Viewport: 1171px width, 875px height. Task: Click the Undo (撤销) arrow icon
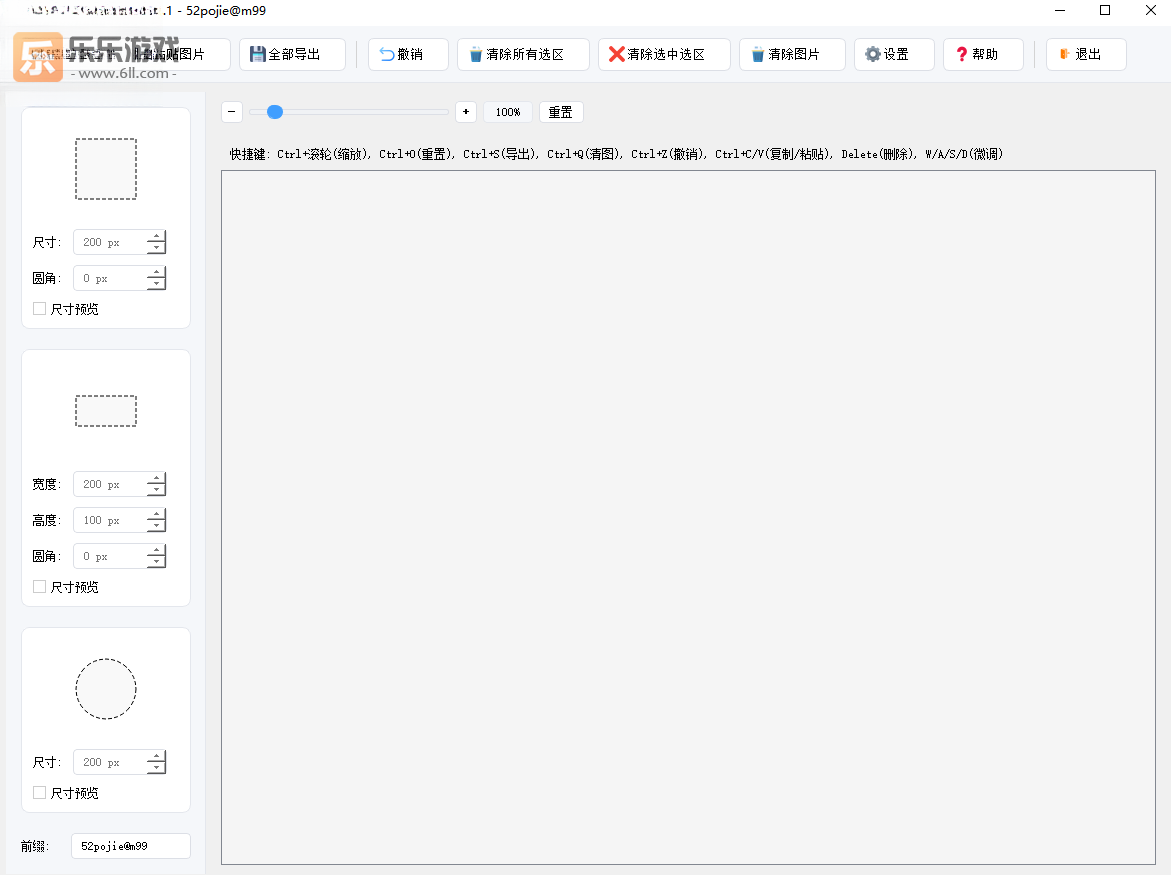pos(387,55)
